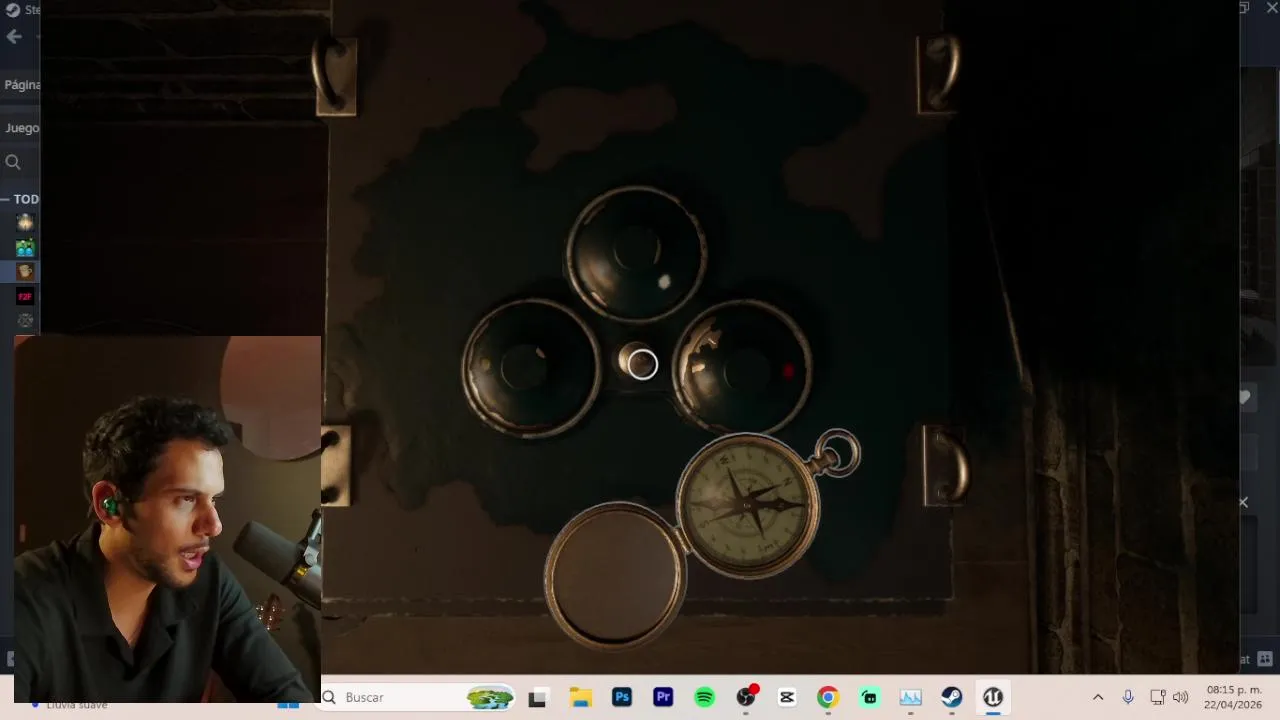Open the green robot app on the taskbar

[869, 698]
